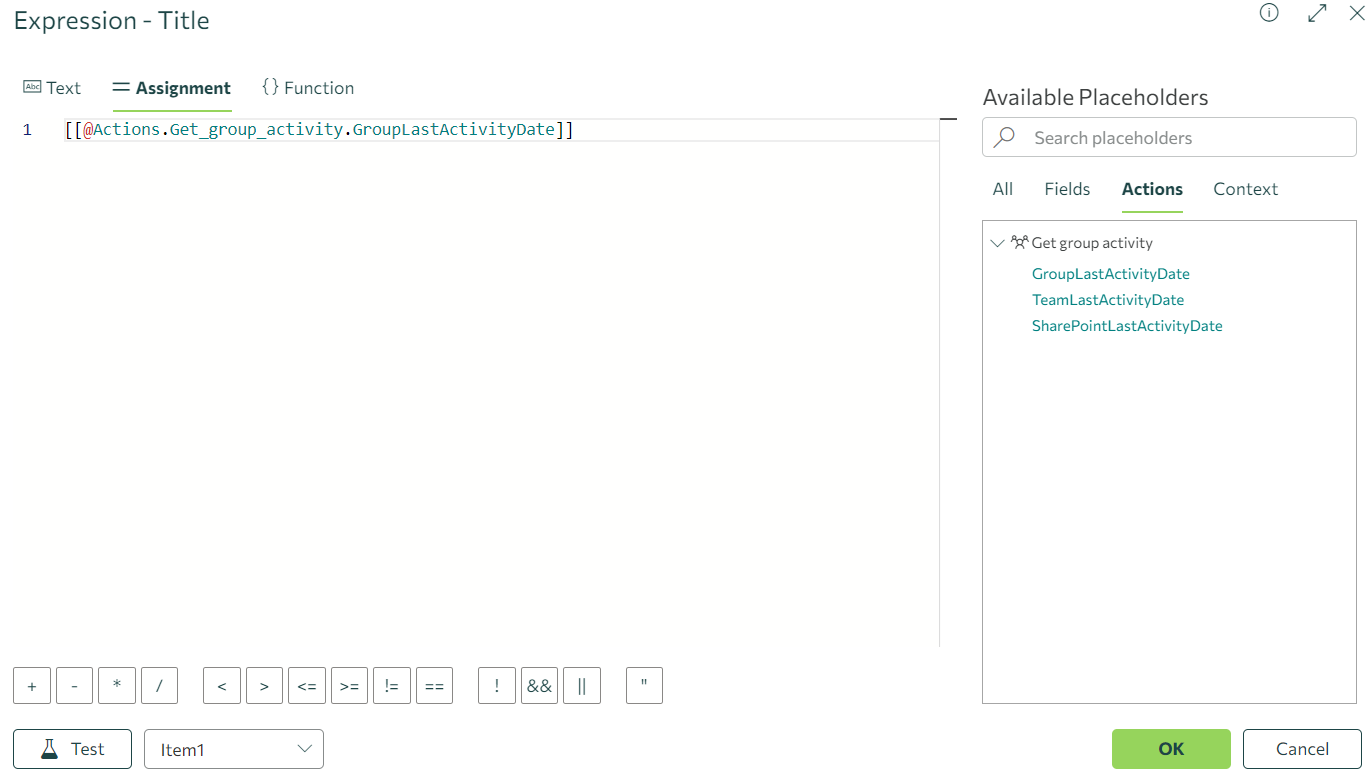Switch to the Function tab
Viewport: 1372px width, 779px height.
pos(308,88)
